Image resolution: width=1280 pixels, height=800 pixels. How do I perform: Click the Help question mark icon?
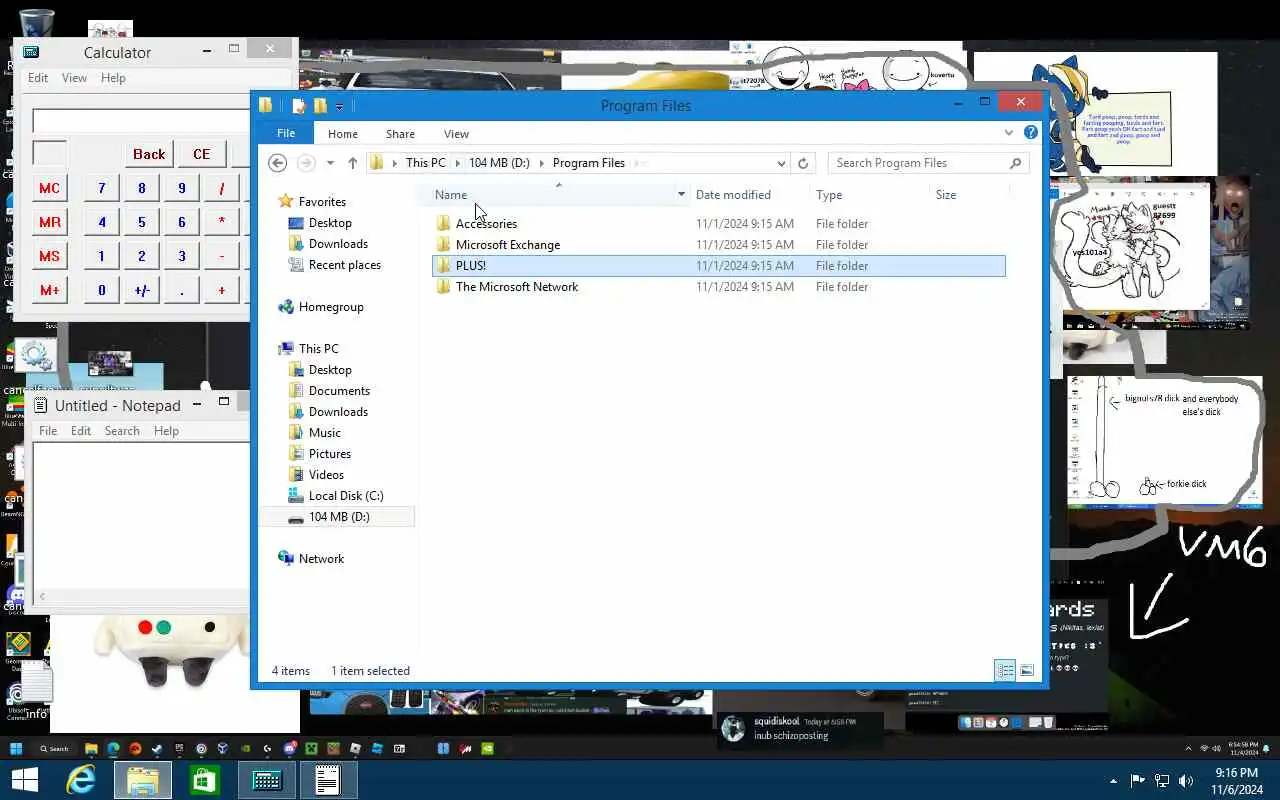tap(1031, 132)
